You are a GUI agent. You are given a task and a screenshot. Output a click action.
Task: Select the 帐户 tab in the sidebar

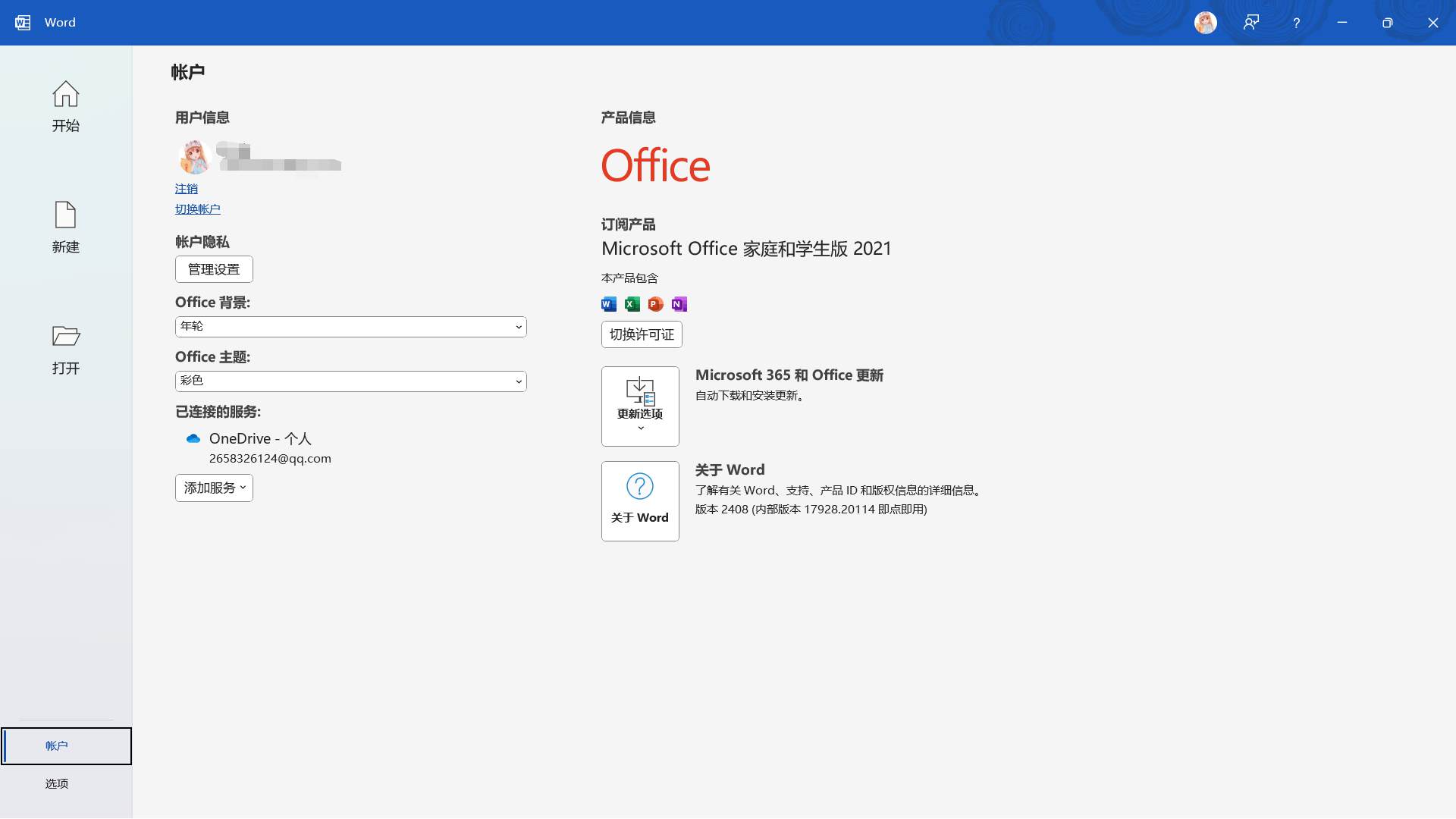pyautogui.click(x=57, y=746)
